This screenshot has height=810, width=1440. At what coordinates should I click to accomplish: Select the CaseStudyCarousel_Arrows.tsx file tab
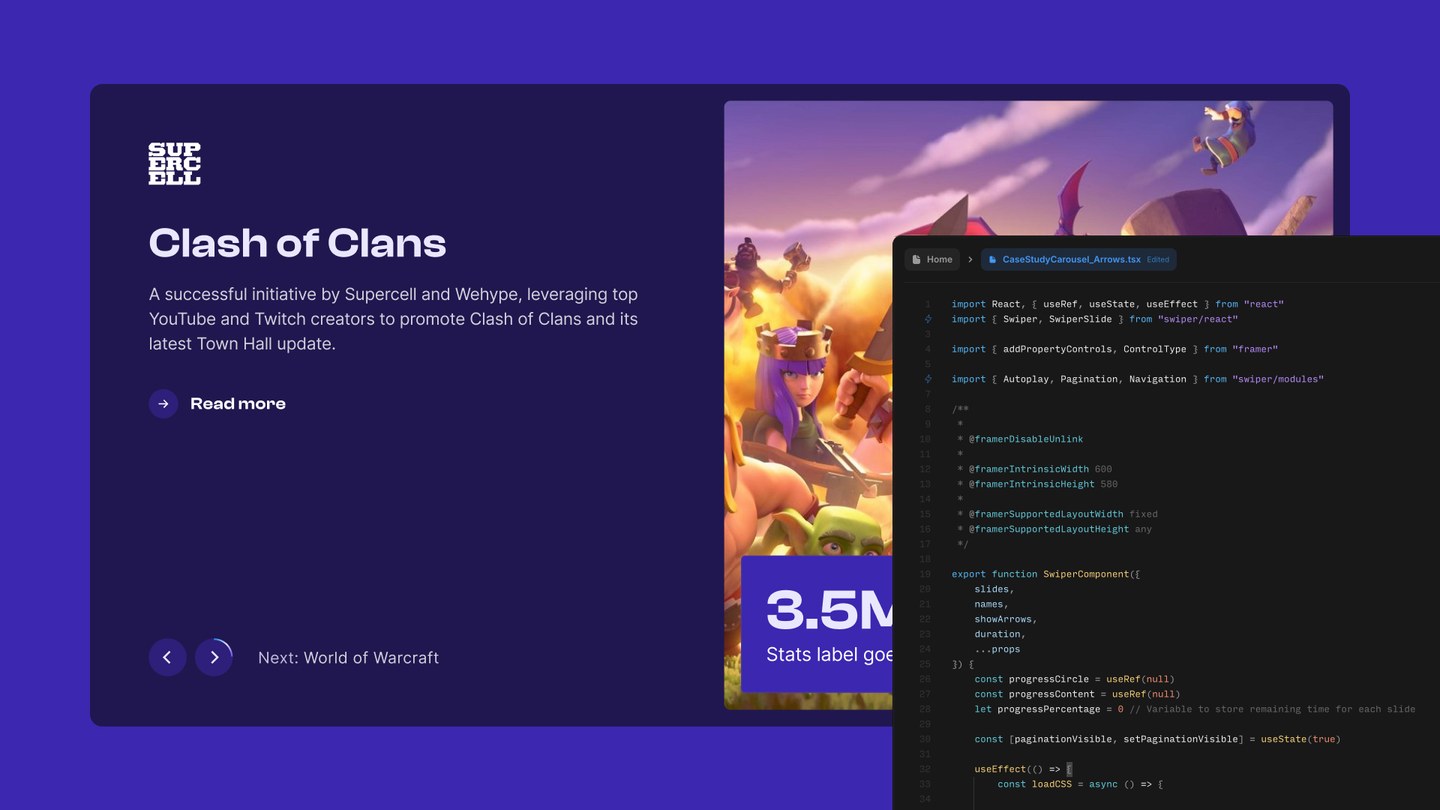[1071, 260]
